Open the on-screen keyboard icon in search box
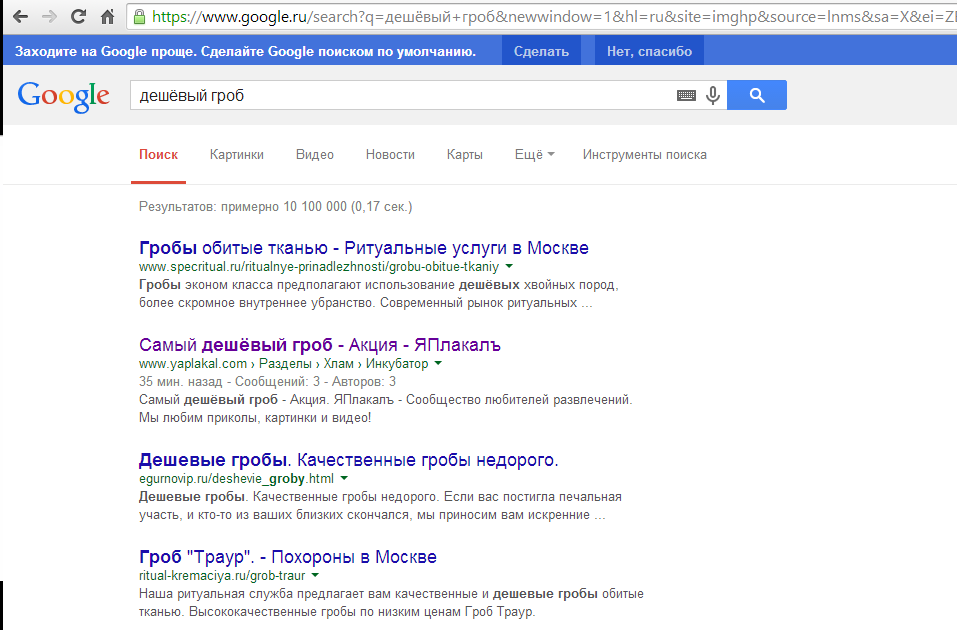The width and height of the screenshot is (957, 630). coord(686,95)
